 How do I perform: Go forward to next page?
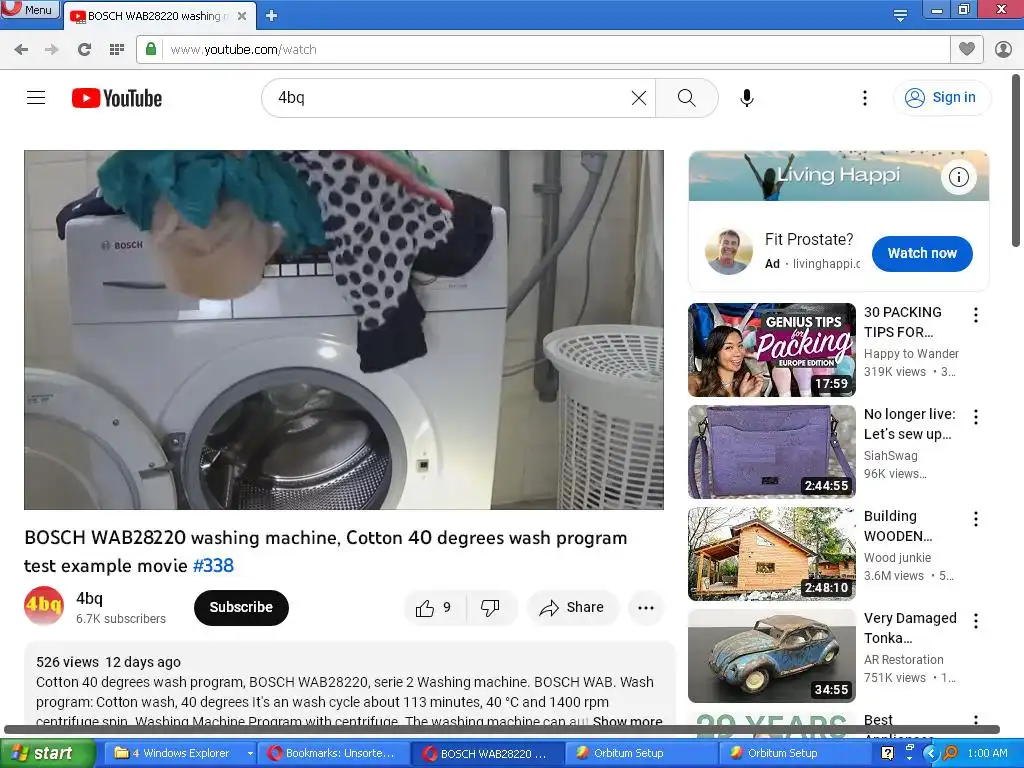point(52,50)
